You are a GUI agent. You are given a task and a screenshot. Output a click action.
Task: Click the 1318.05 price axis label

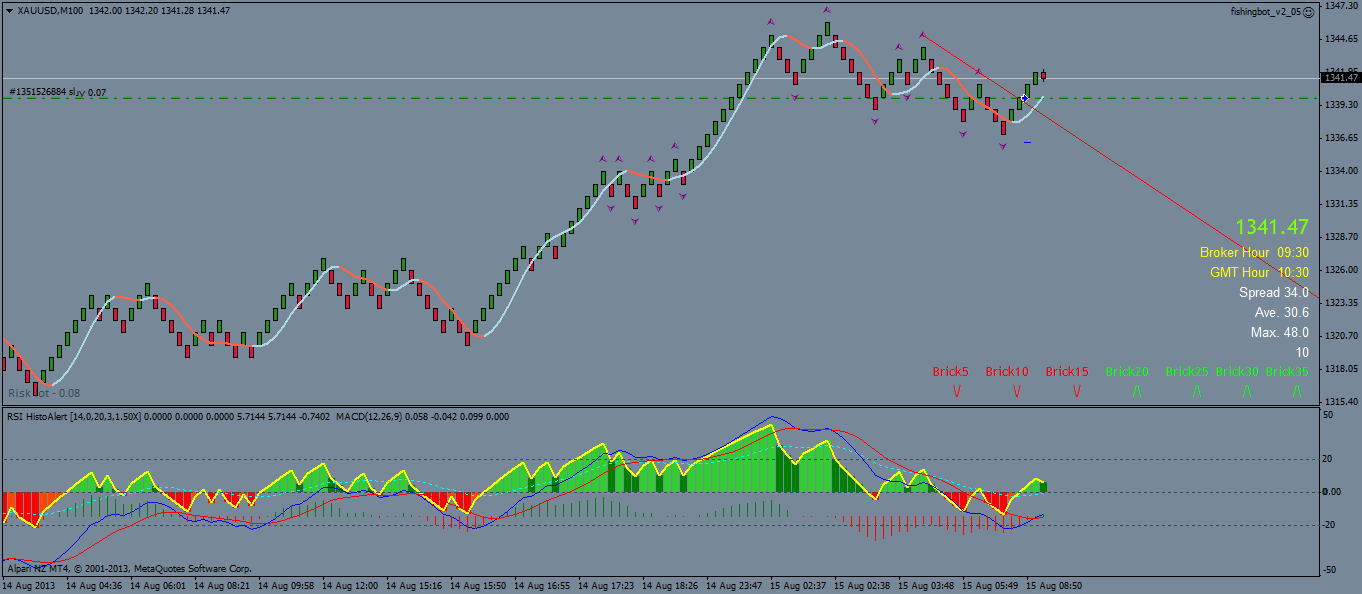coord(1340,368)
